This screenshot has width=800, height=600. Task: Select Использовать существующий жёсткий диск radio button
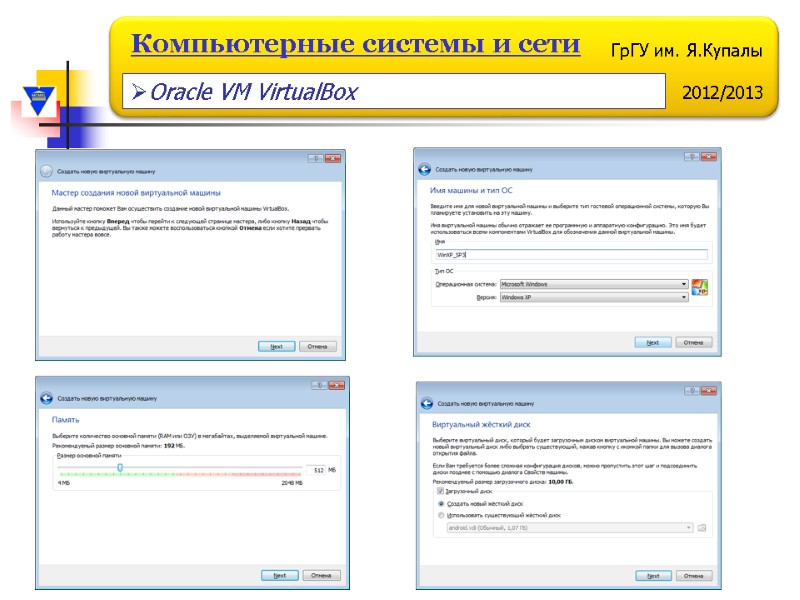pos(441,515)
